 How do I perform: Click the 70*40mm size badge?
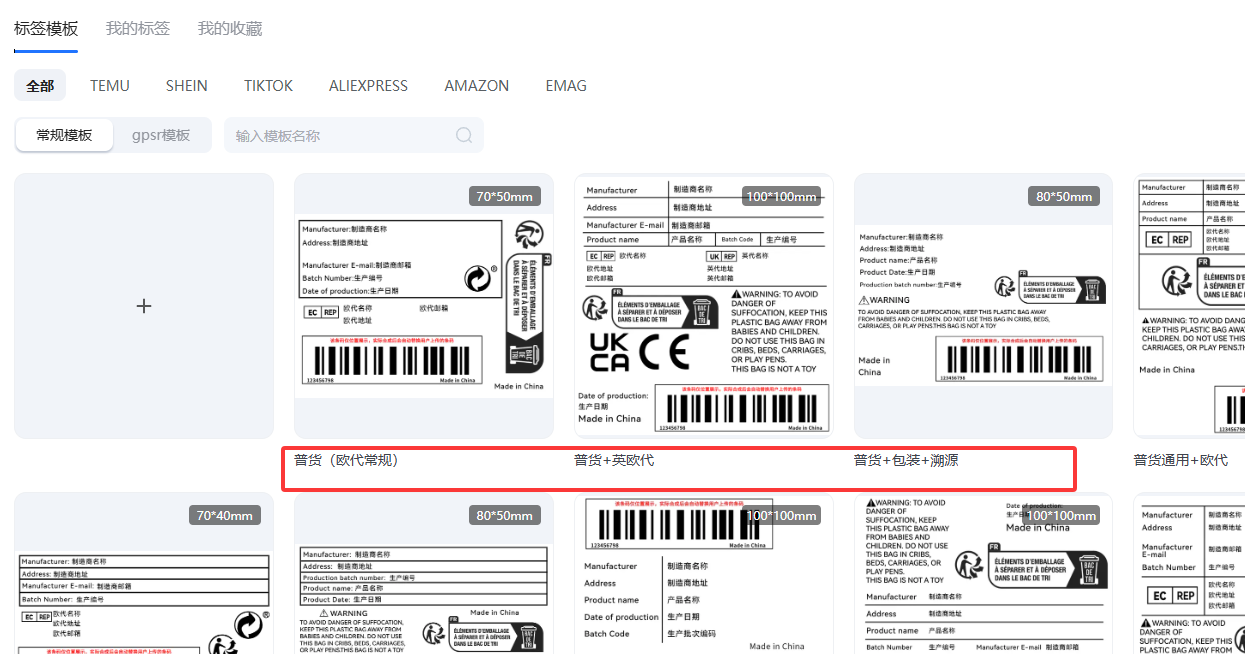tap(225, 515)
